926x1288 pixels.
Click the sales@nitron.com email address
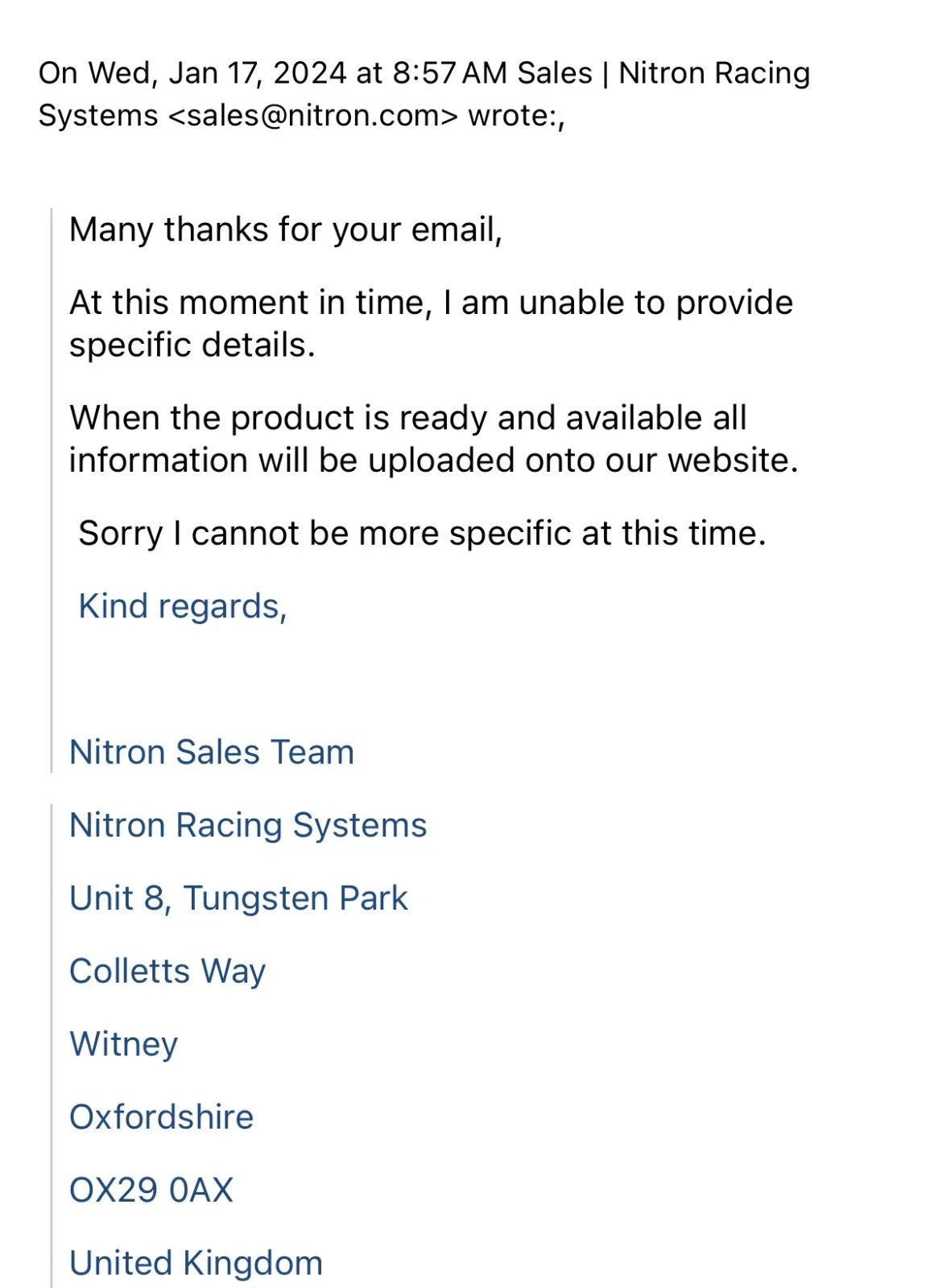coord(312,116)
